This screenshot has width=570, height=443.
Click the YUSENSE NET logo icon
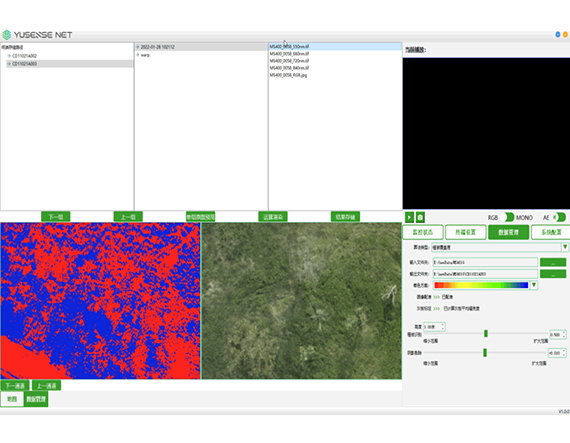point(7,35)
